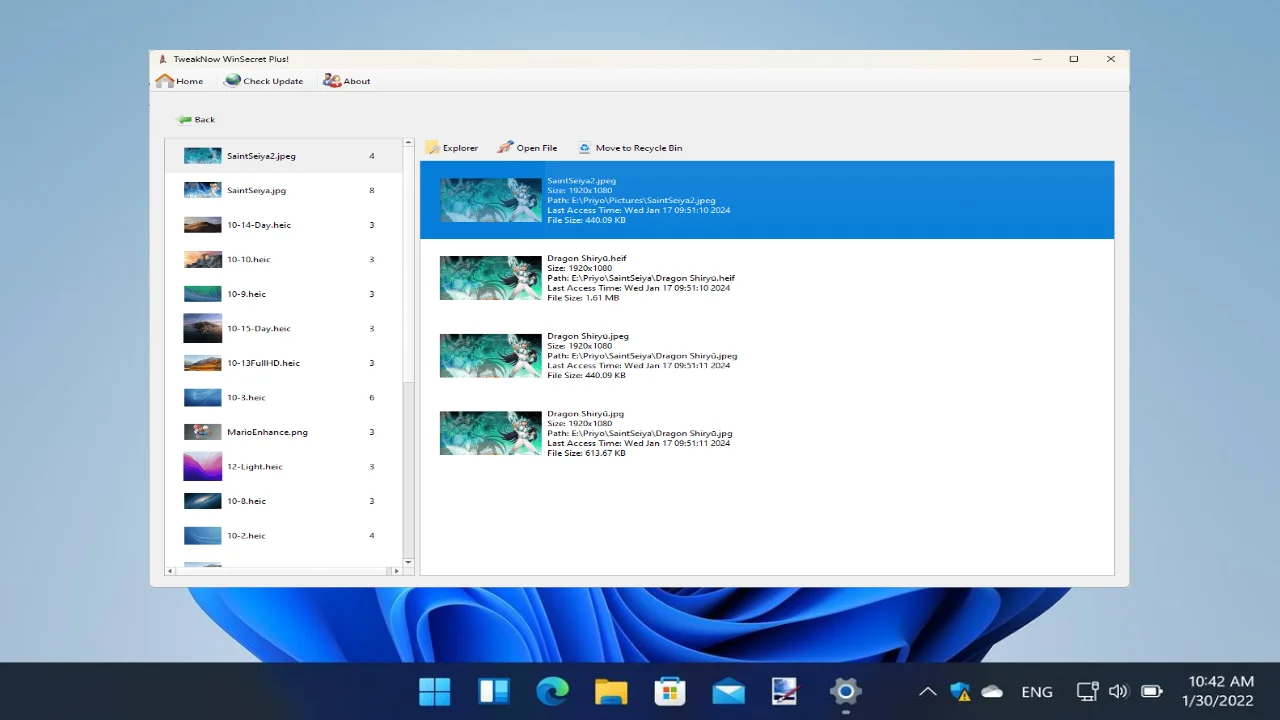Select Dragon Shiryū.heif duplicate entry
This screenshot has width=1280, height=720.
[767, 278]
